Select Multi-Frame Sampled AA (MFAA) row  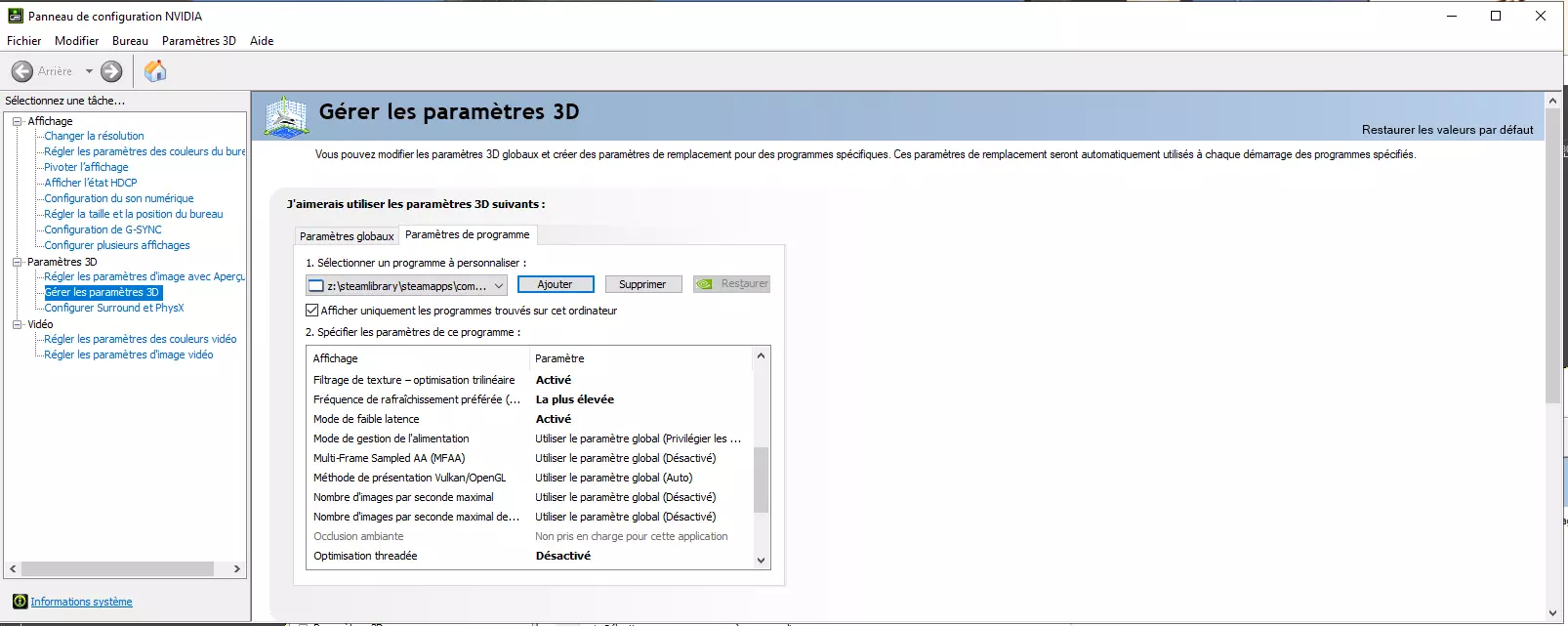click(529, 458)
